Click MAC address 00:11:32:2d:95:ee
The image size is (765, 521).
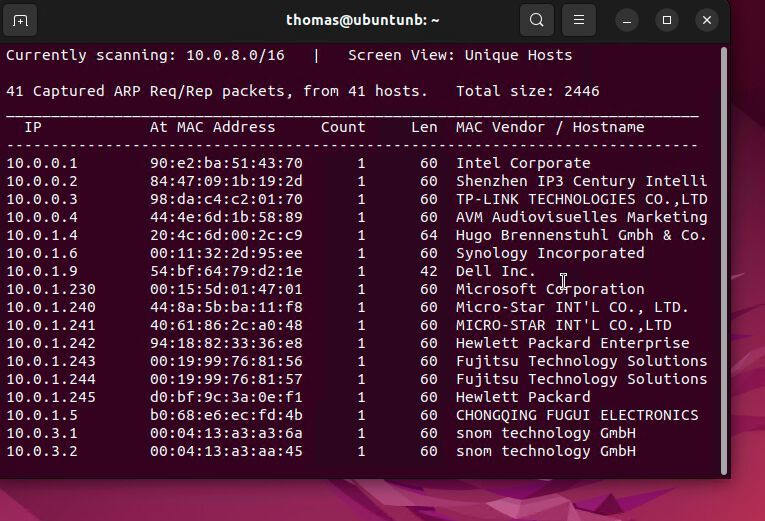coord(226,253)
